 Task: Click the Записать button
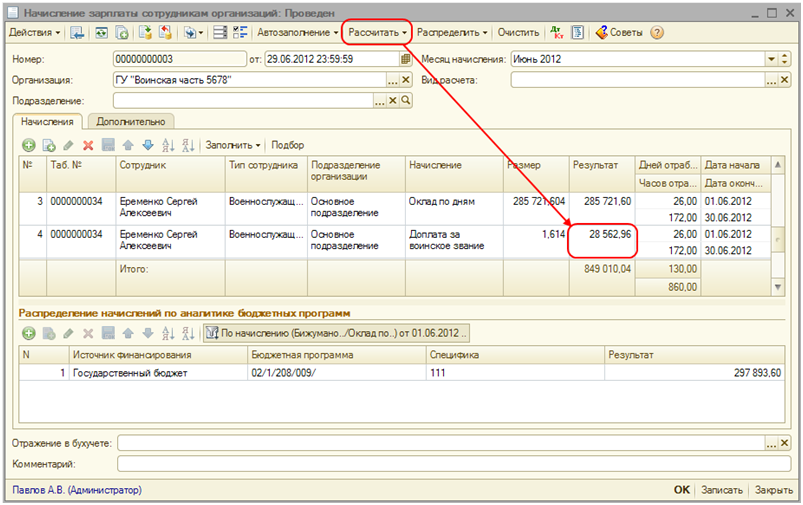[722, 490]
